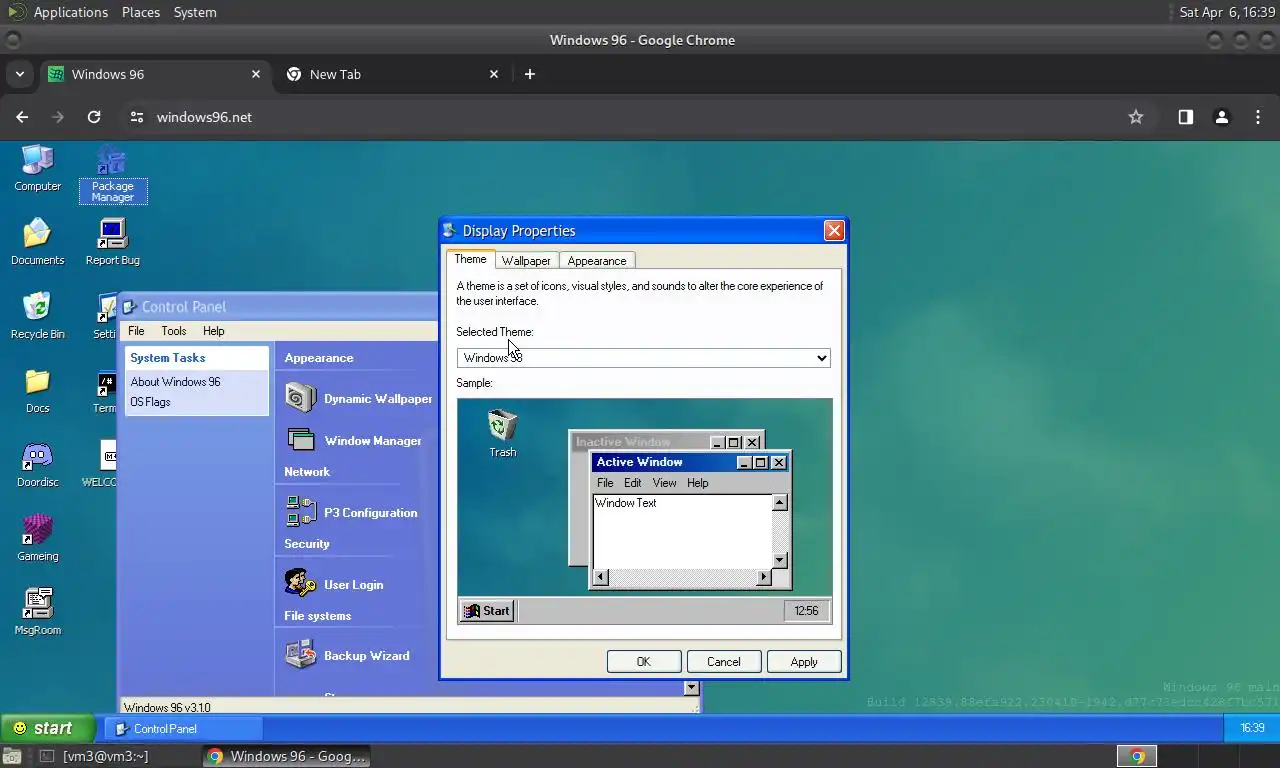Click Chrome's bookmark star icon
The width and height of the screenshot is (1280, 768).
1136,117
